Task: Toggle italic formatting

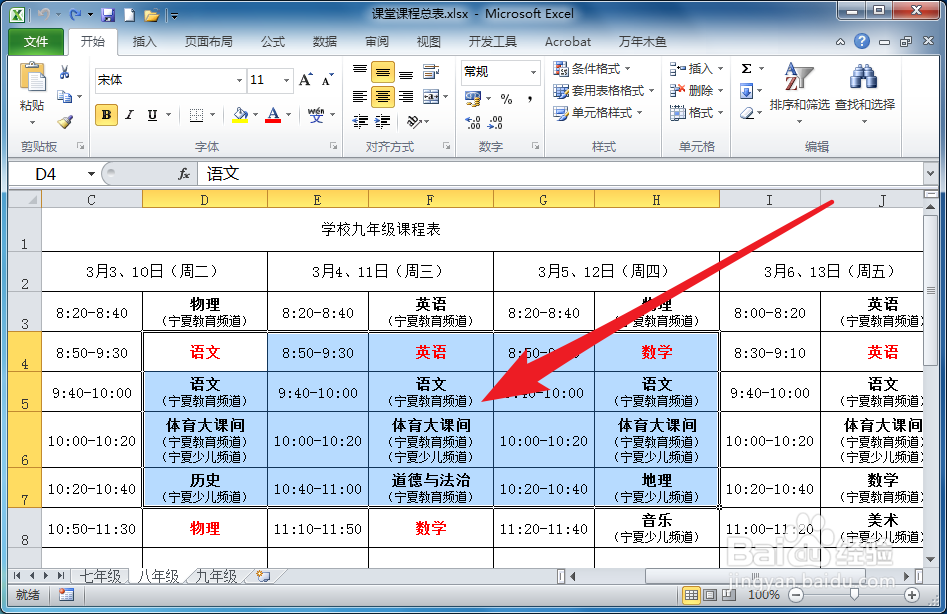Action: point(130,114)
